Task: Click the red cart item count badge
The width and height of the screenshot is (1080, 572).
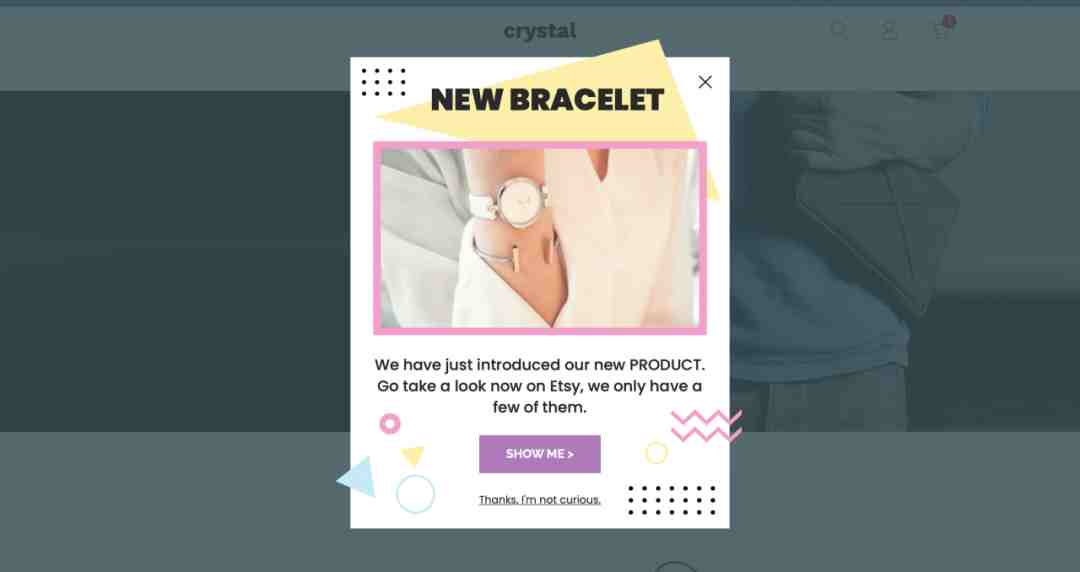Action: [x=949, y=21]
